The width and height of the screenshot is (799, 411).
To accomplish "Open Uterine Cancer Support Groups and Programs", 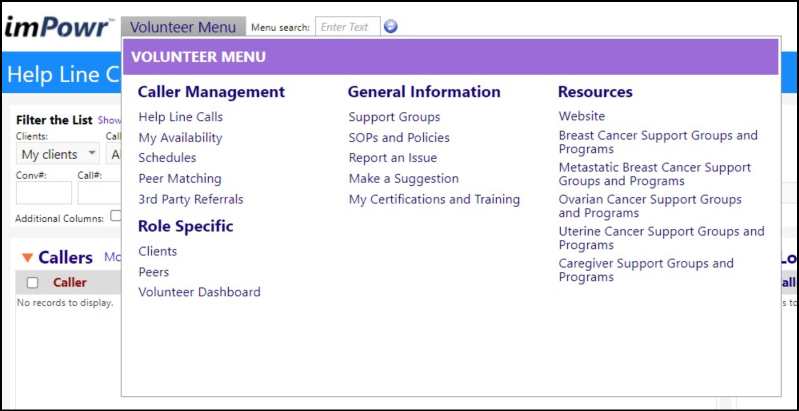I will coord(661,238).
